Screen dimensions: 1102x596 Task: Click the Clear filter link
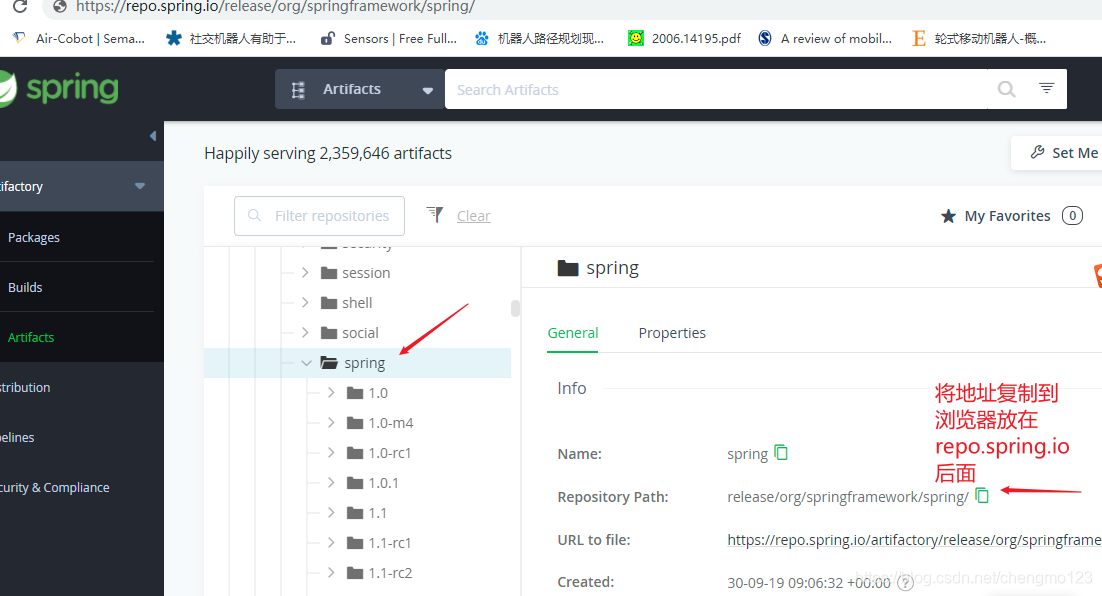474,216
